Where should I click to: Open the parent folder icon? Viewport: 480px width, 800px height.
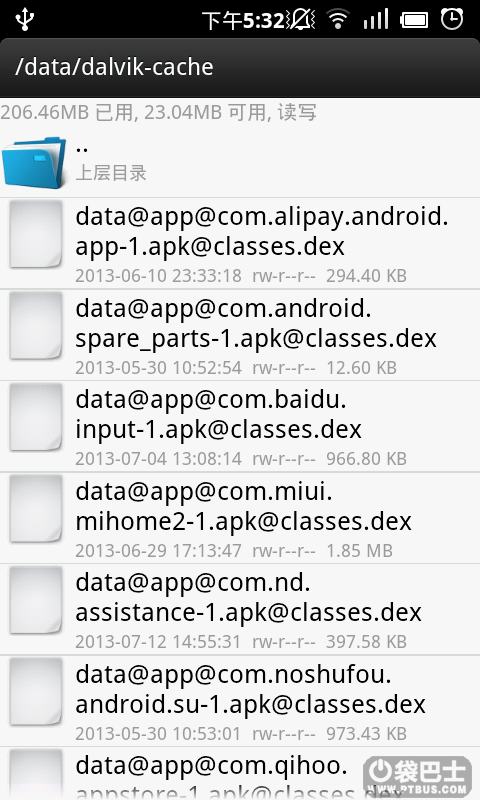35,162
